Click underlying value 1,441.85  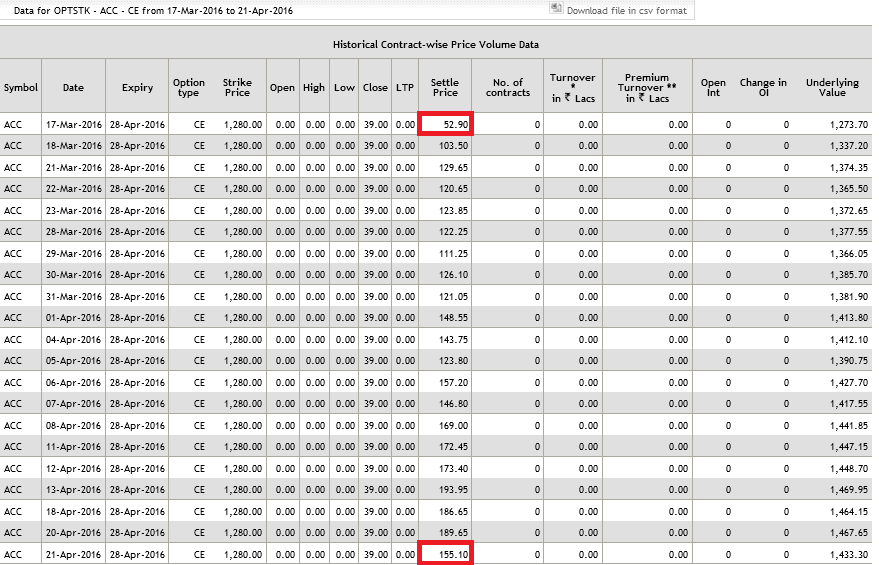849,426
